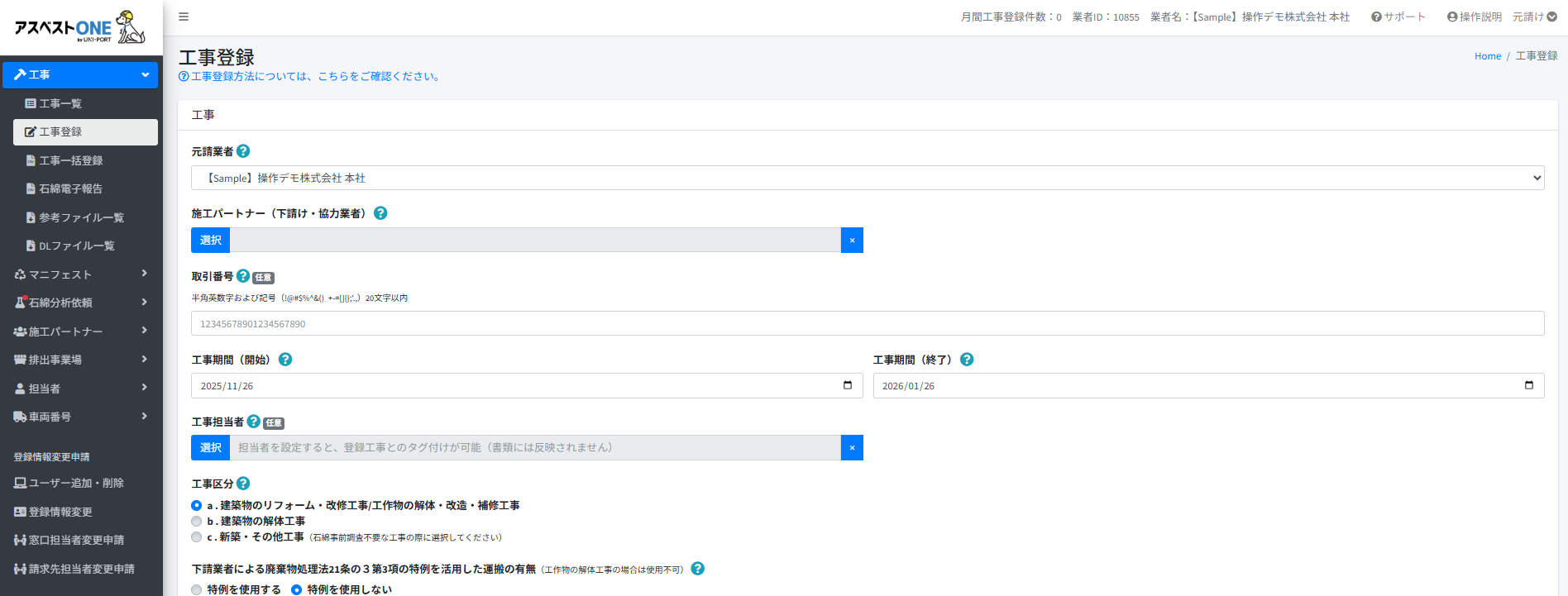
Task: Expand マニフェスト sidebar menu
Action: (x=80, y=274)
